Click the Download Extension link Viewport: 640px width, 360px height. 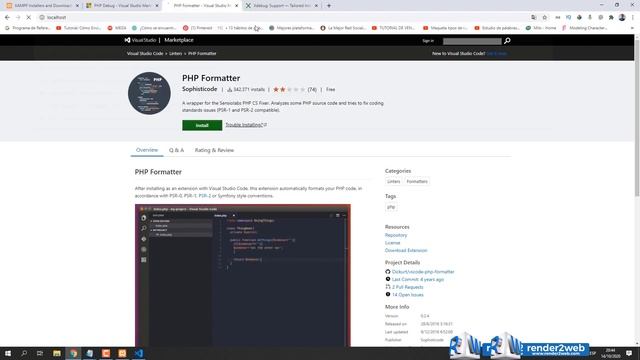(406, 250)
